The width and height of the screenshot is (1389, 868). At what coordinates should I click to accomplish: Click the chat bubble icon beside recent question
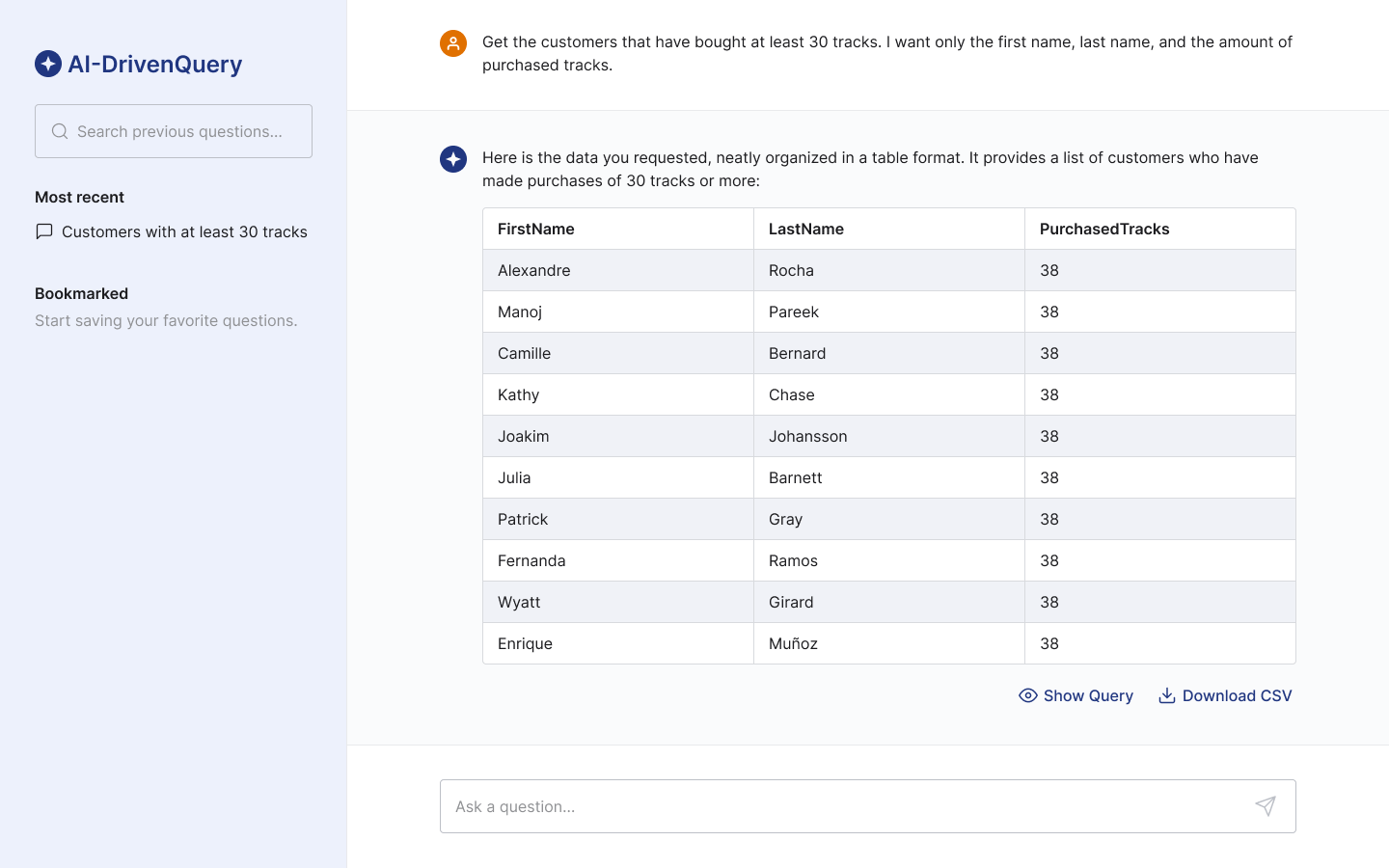coord(44,231)
